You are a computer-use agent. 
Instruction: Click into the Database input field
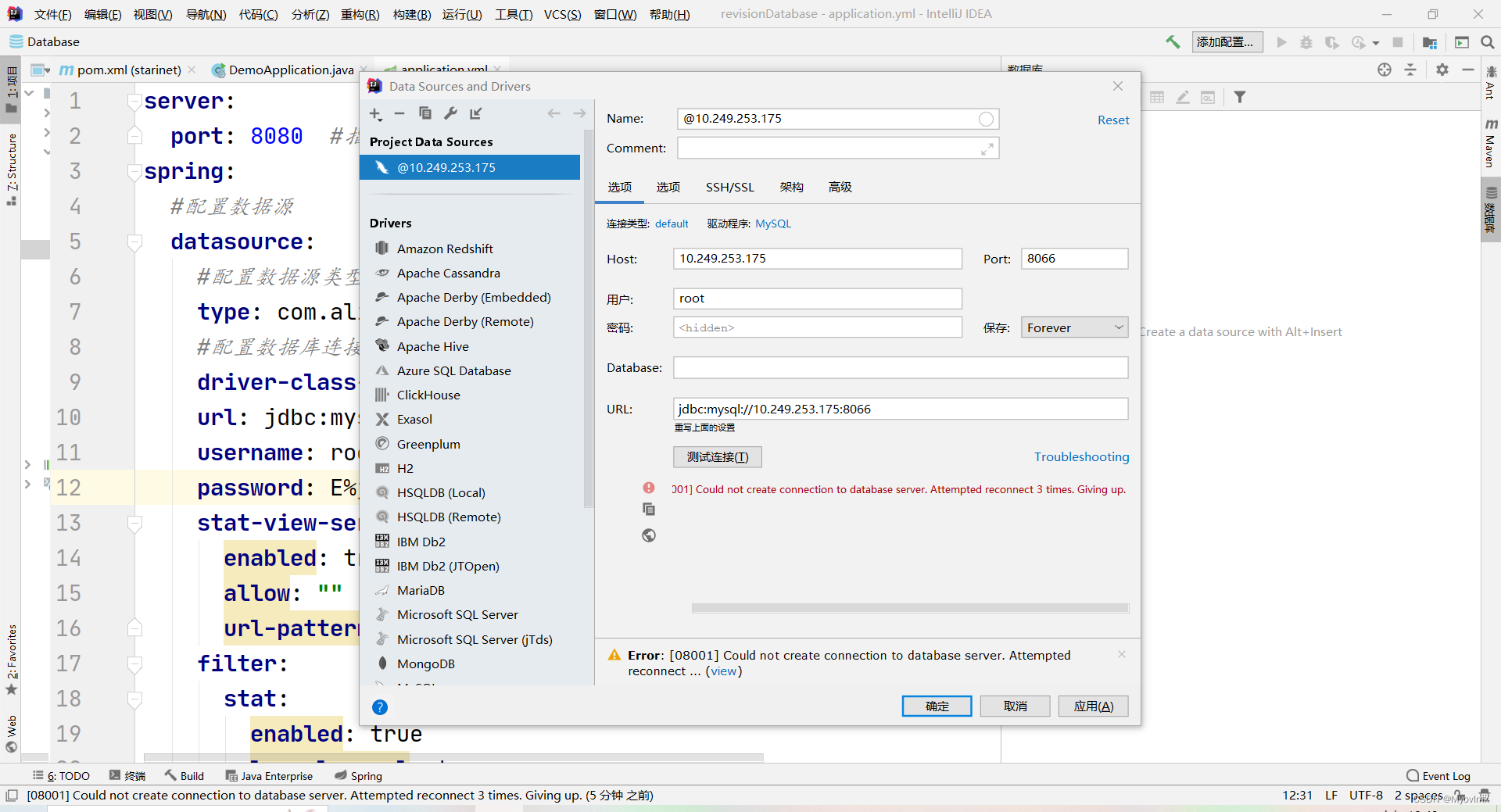901,368
